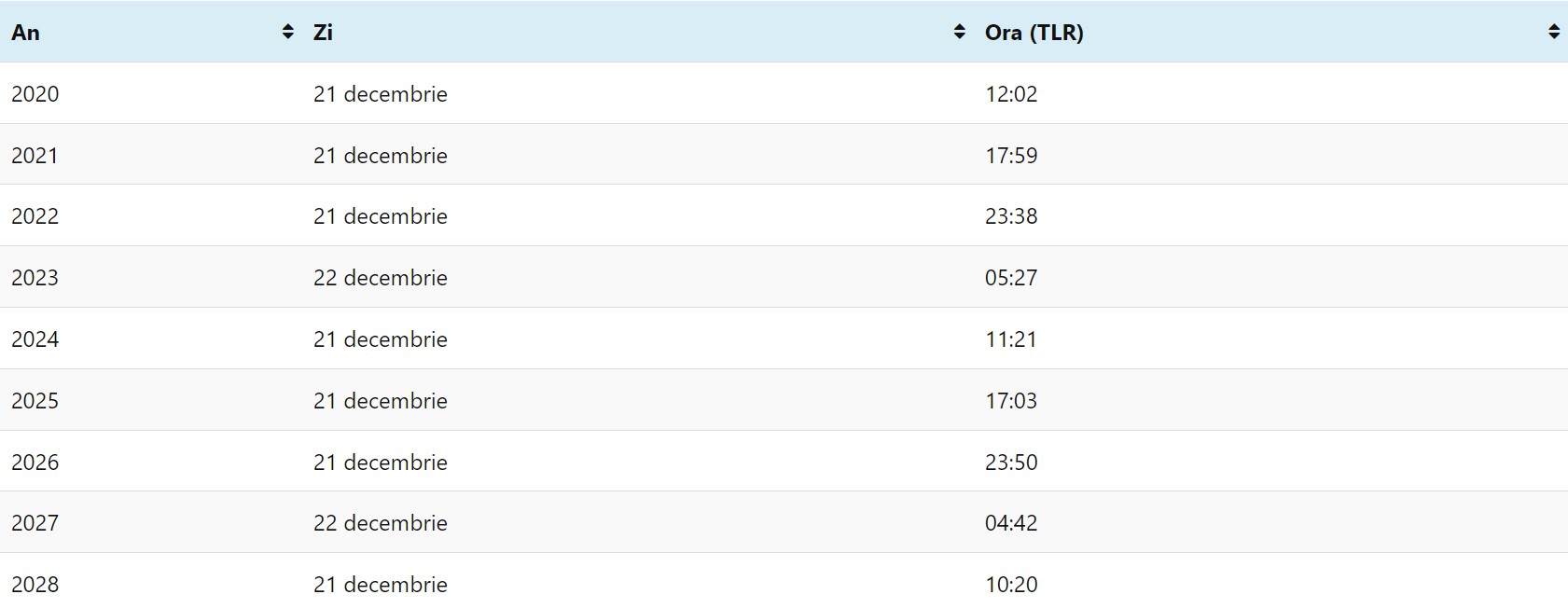Click the date cell in the 2024 row
The width and height of the screenshot is (1568, 608).
tap(381, 339)
